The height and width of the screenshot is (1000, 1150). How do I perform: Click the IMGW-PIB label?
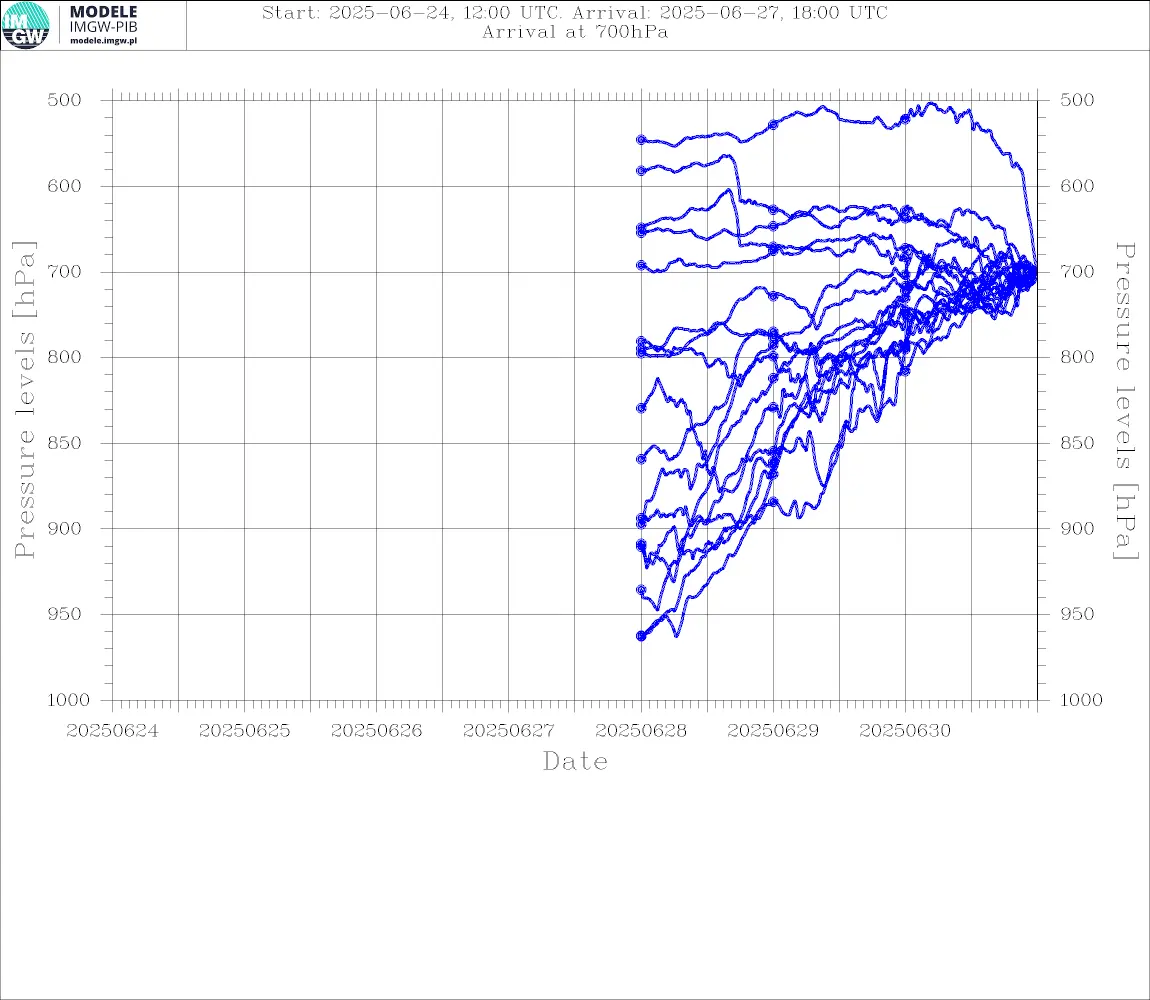tap(103, 27)
